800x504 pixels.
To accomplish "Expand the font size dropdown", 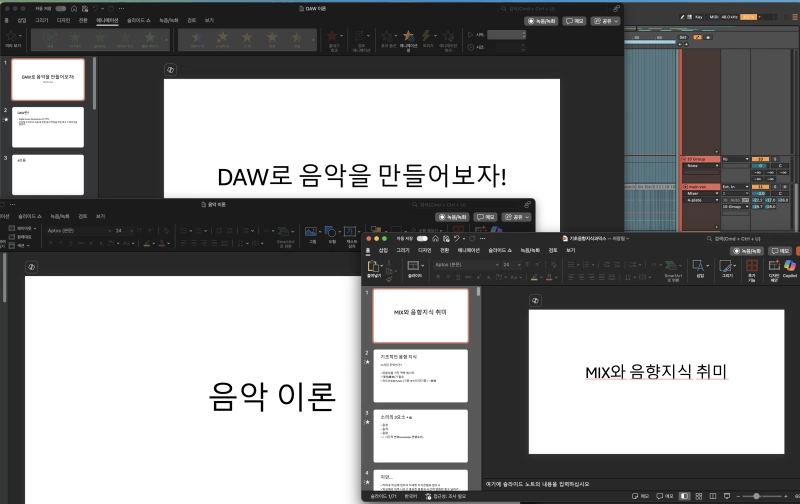I will click(511, 264).
